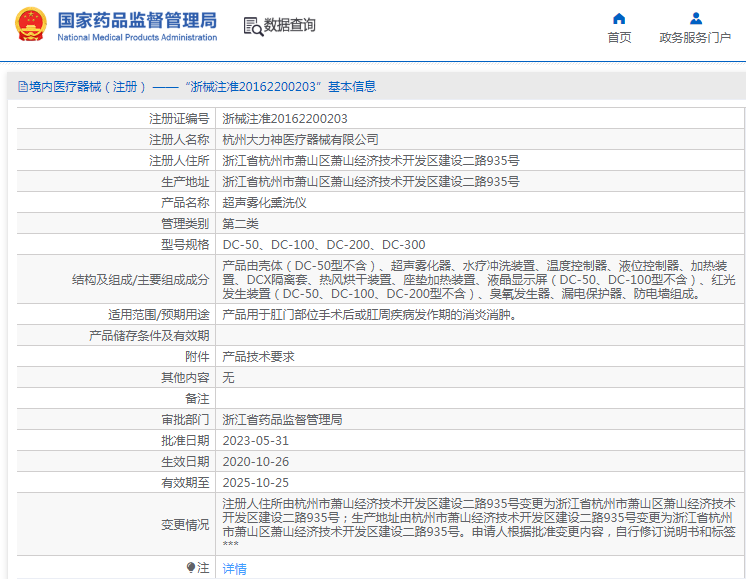Select approval department 浙江省药品监督管理局
The height and width of the screenshot is (579, 746).
(x=282, y=419)
